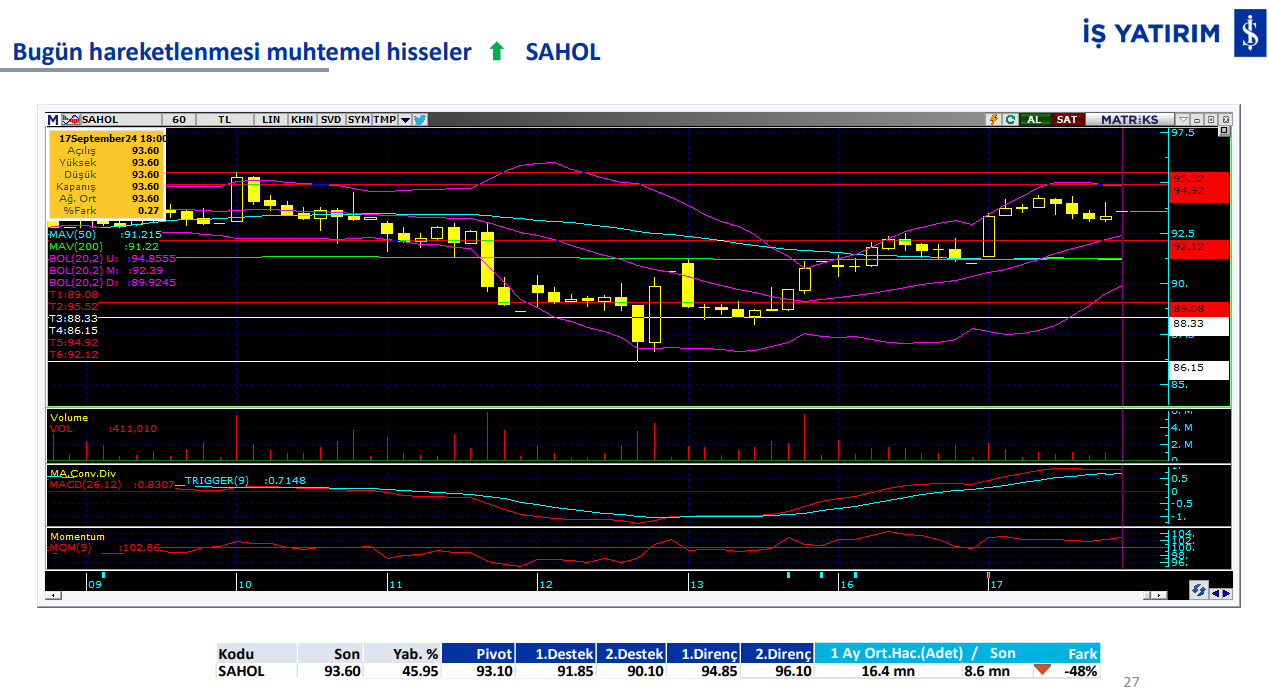
Task: Open the chart type icon beside SAHOL
Action: click(x=71, y=119)
